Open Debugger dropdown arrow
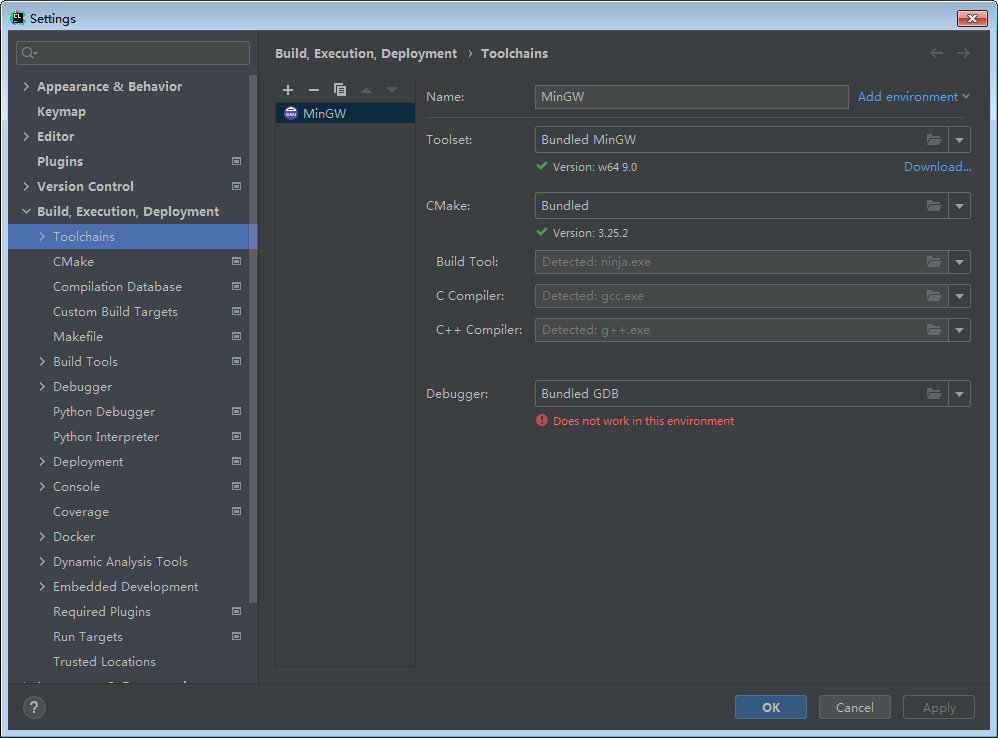The image size is (998, 738). (x=959, y=394)
